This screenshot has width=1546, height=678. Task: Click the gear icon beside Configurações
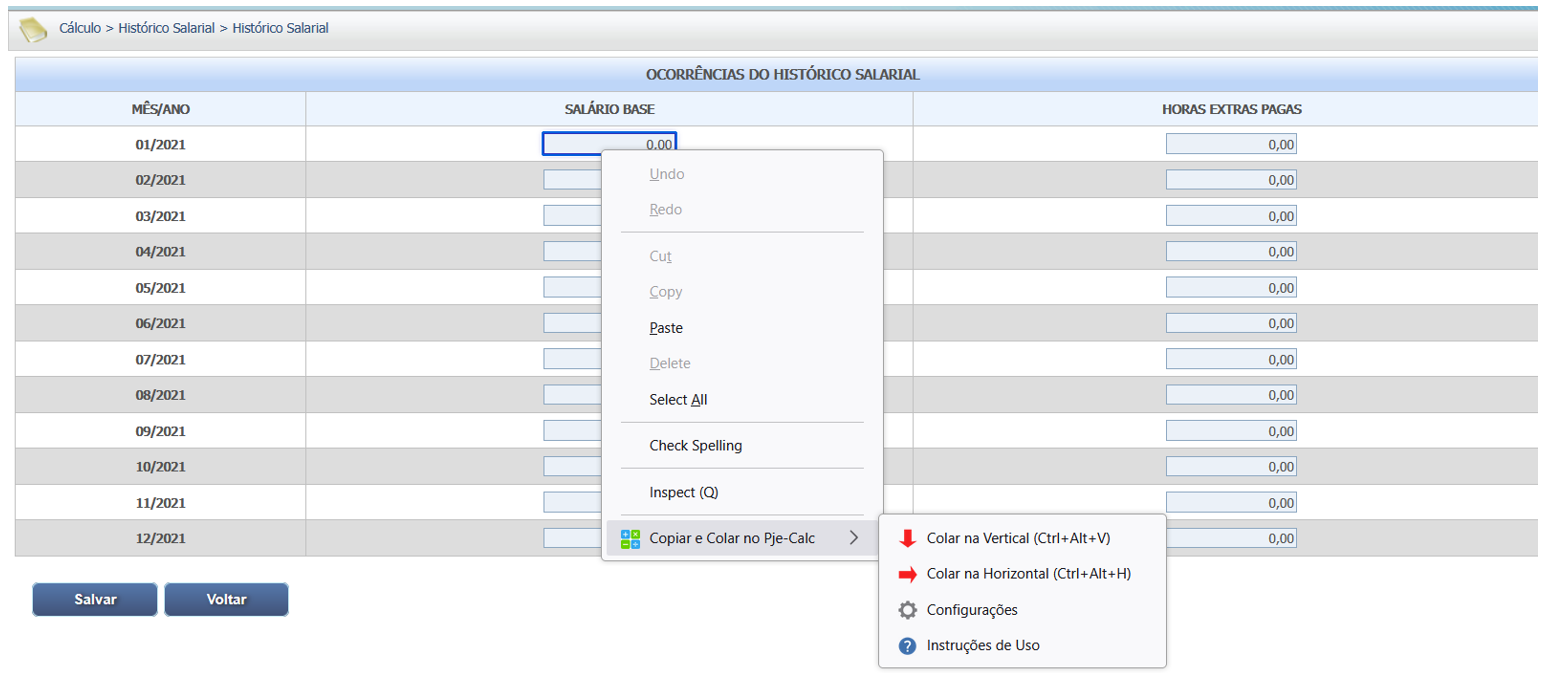click(x=907, y=610)
